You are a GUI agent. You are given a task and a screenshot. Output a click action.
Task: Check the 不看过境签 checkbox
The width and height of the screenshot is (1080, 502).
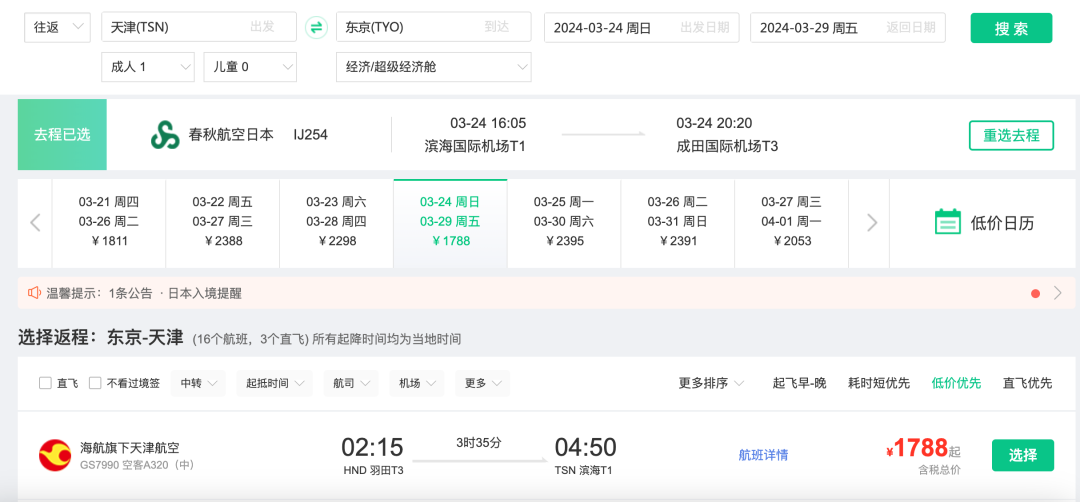point(95,383)
